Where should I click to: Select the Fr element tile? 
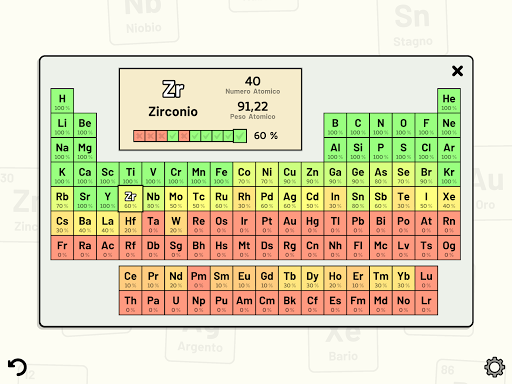point(62,248)
